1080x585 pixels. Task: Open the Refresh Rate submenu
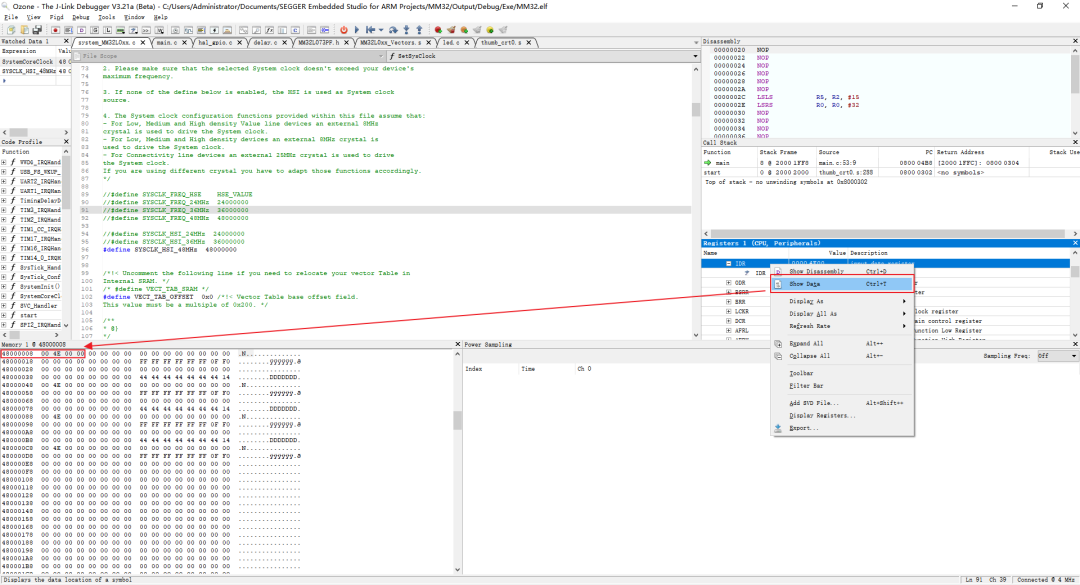coord(842,326)
